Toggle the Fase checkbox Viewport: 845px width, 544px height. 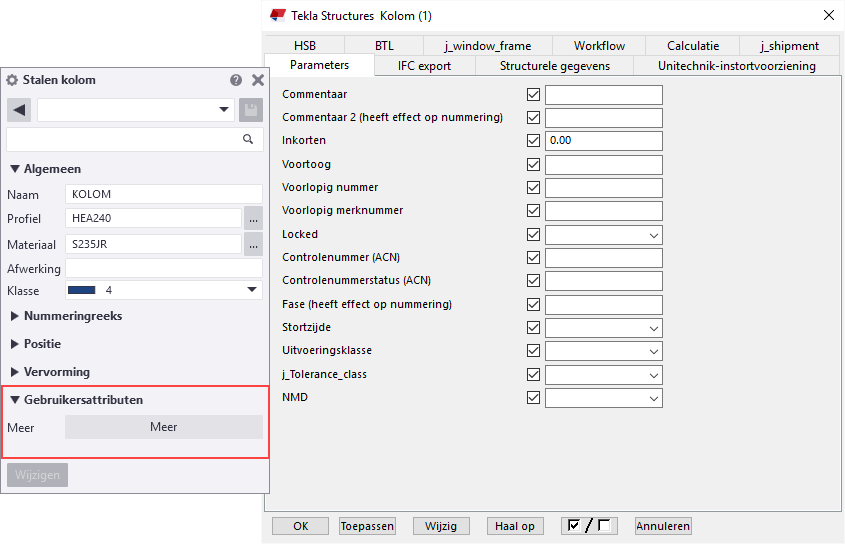534,305
